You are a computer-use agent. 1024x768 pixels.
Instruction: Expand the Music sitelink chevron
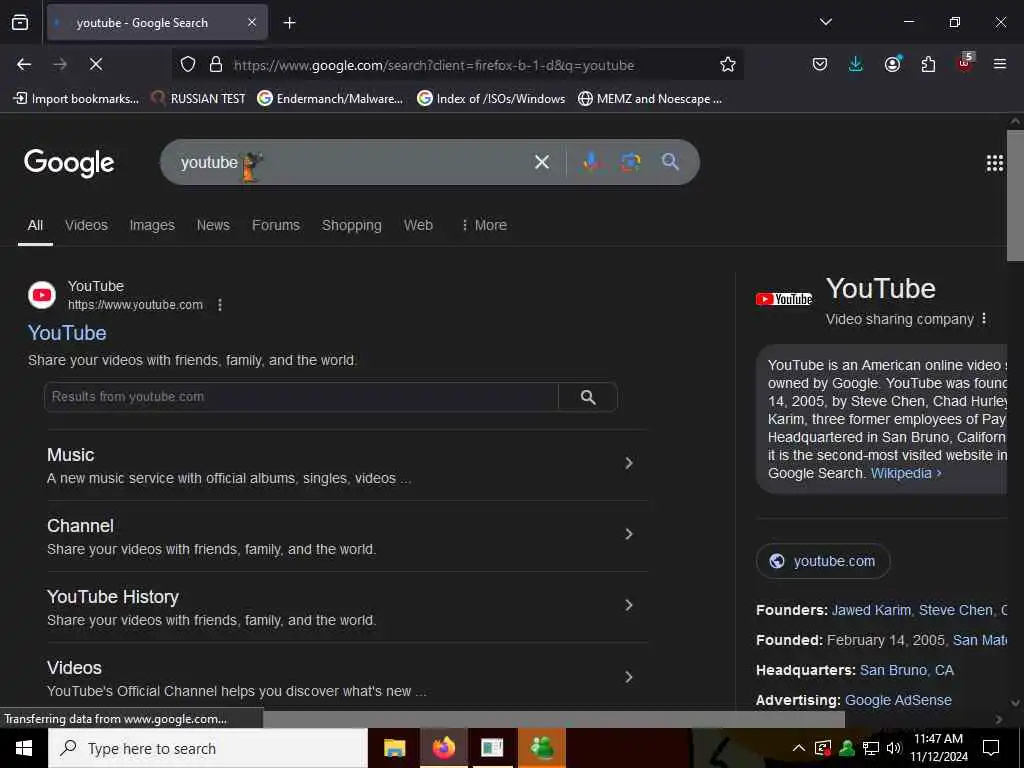(x=629, y=463)
